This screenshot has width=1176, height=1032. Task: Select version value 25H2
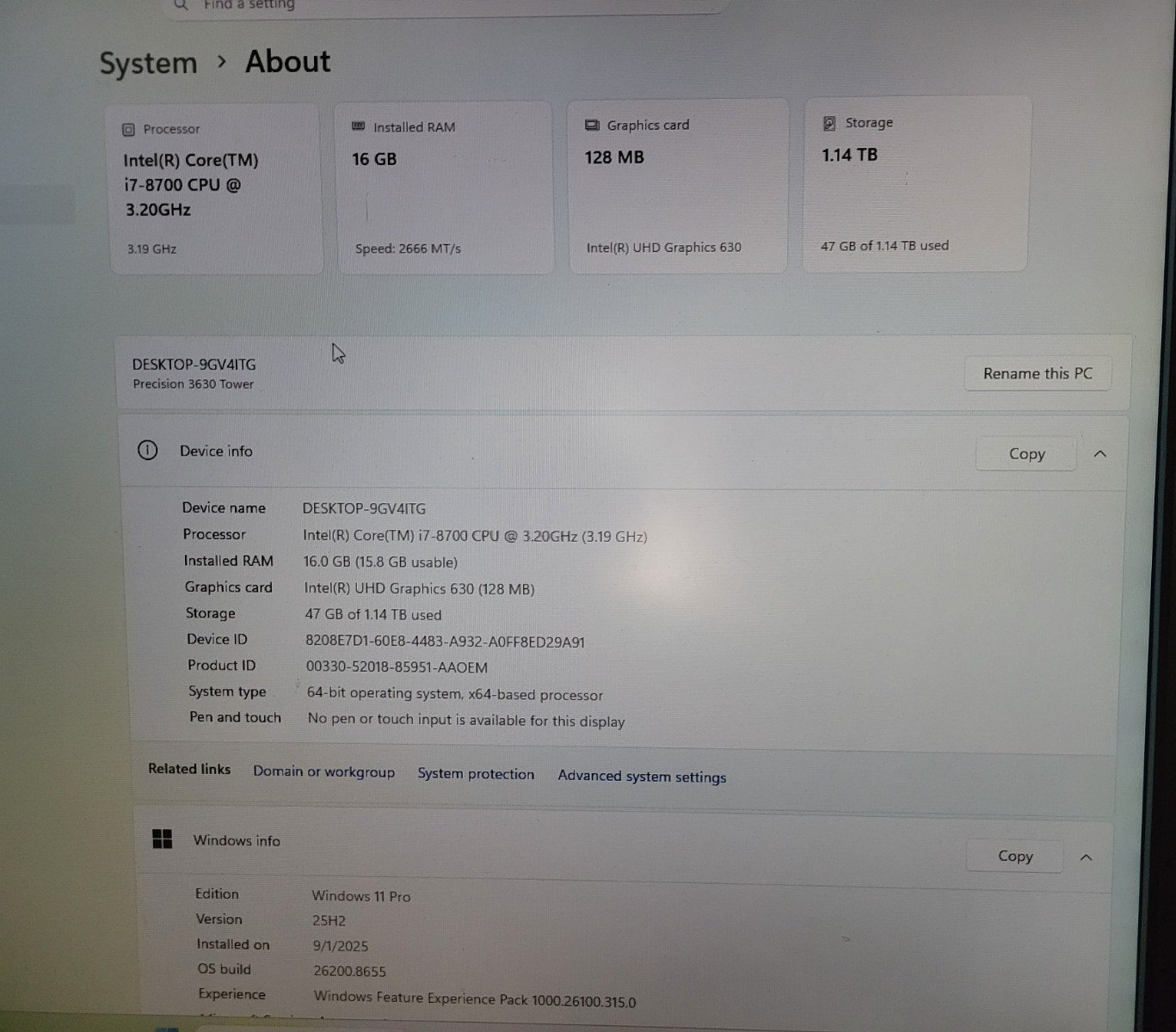click(329, 920)
